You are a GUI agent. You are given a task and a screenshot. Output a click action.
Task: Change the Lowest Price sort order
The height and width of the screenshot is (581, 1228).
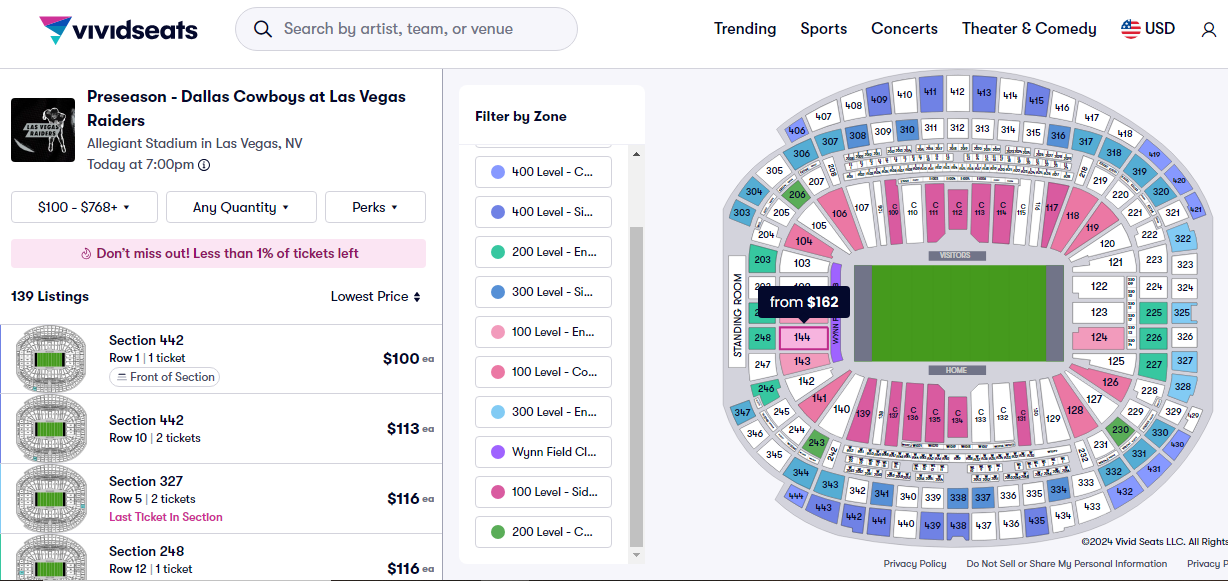[376, 296]
